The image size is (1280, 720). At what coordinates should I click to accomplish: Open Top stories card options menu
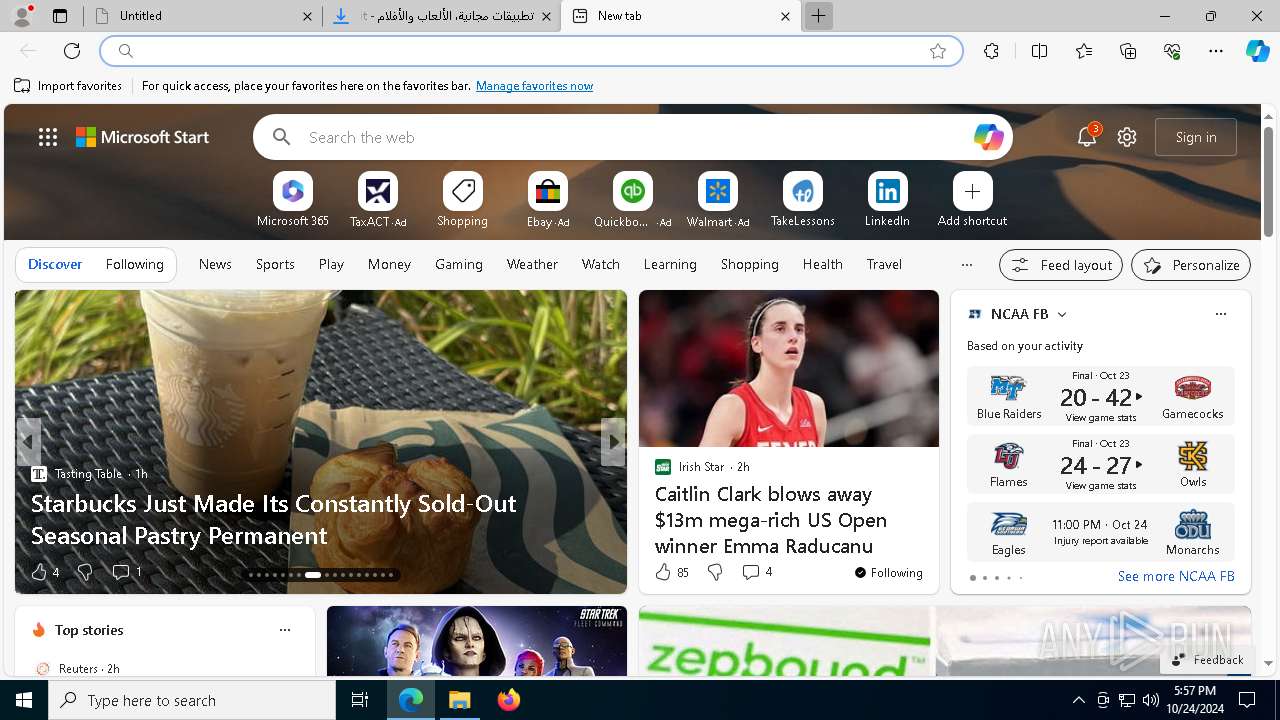[x=285, y=630]
